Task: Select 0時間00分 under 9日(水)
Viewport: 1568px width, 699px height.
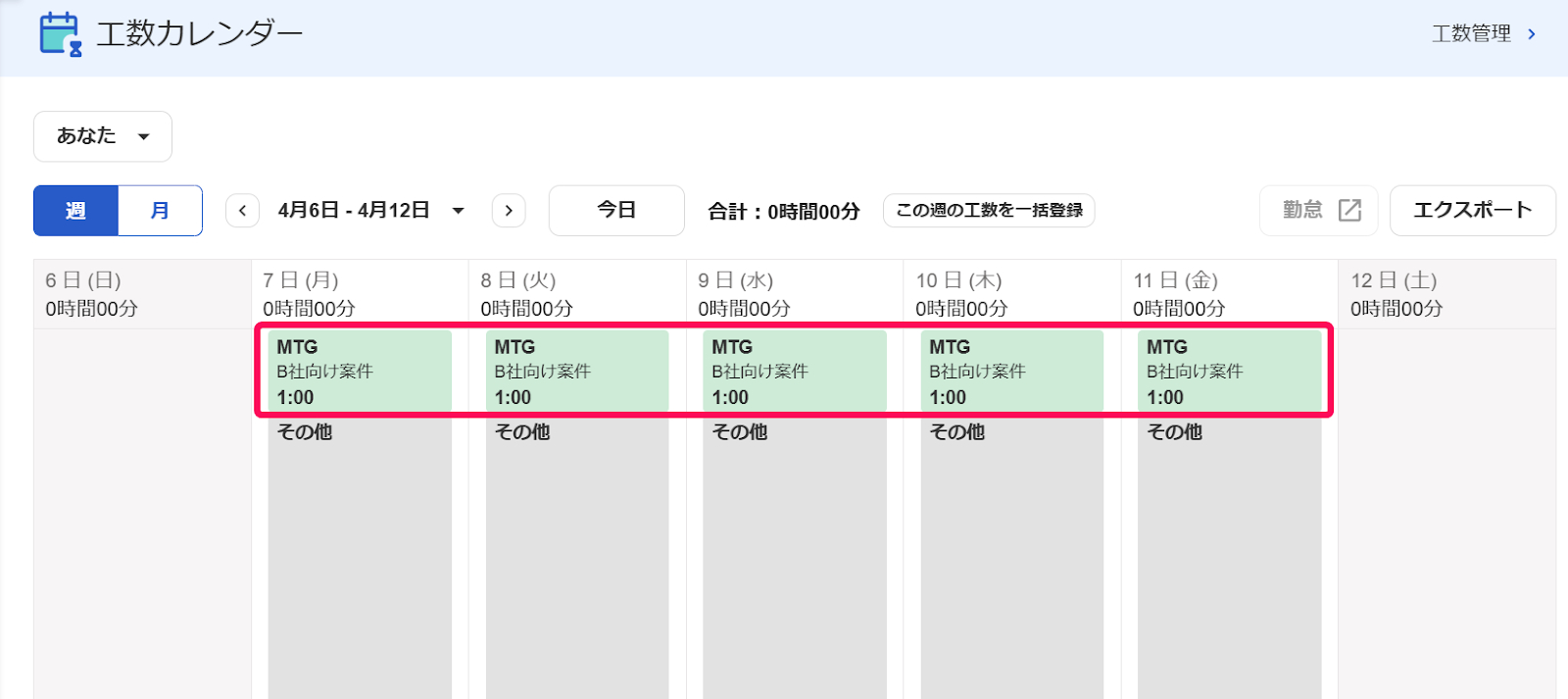Action: point(745,309)
